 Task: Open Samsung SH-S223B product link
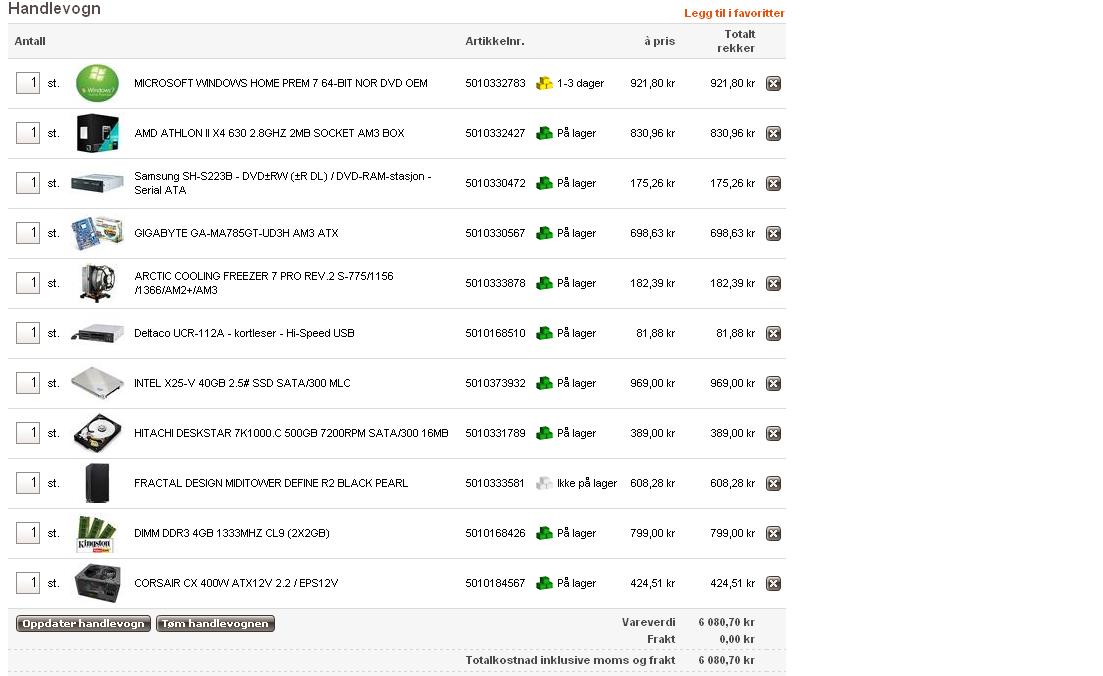(283, 183)
